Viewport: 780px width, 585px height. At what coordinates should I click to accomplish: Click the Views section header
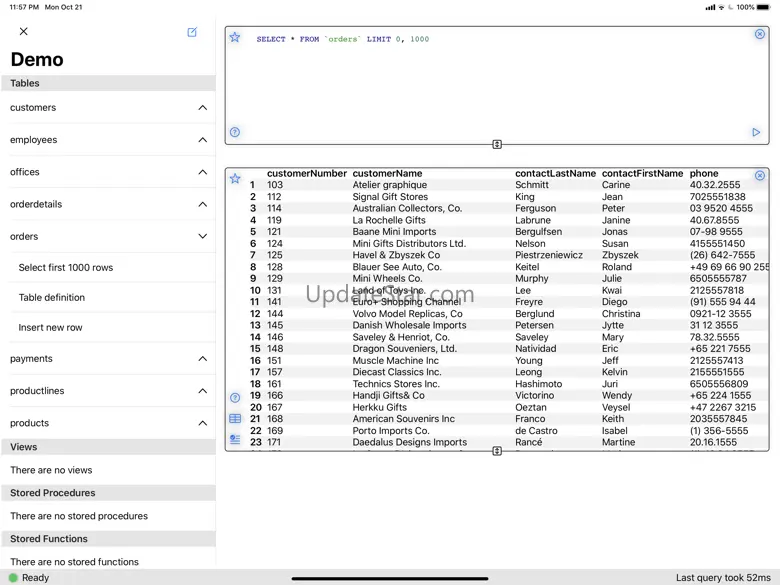coord(108,447)
